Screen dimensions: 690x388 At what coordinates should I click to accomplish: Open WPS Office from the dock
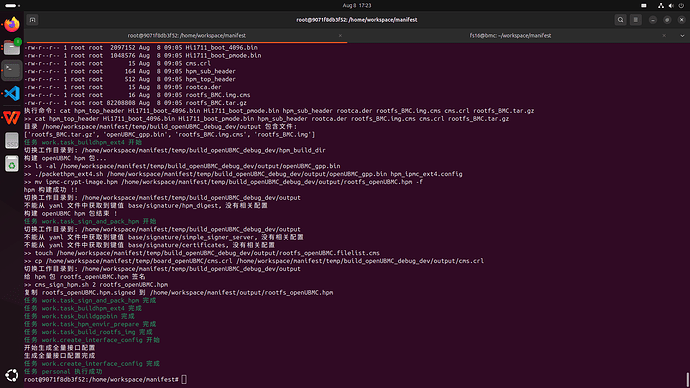point(12,117)
